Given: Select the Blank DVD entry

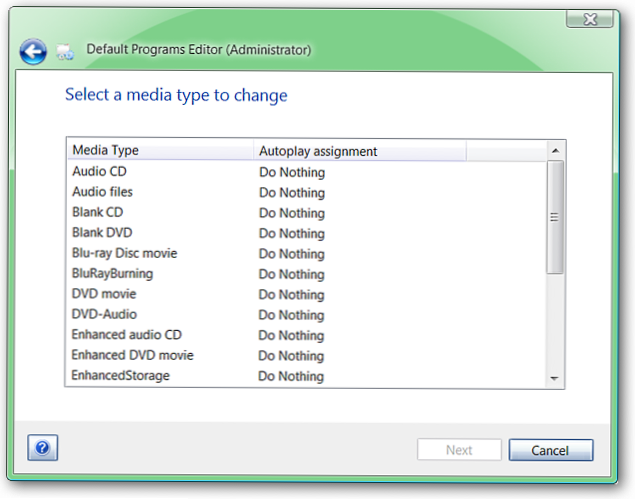Looking at the screenshot, I should 307,233.
